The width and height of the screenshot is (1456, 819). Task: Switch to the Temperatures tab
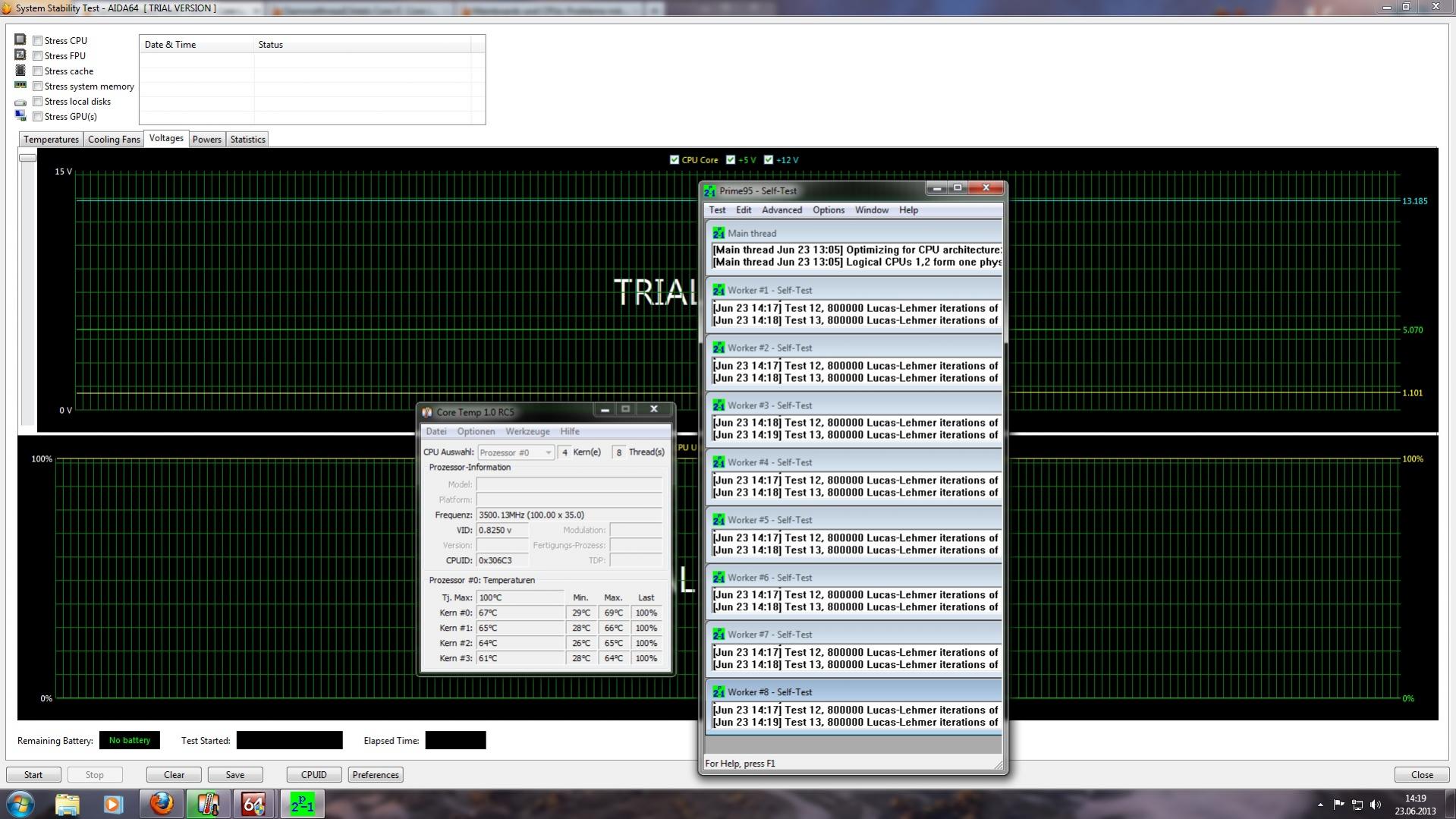click(x=51, y=140)
